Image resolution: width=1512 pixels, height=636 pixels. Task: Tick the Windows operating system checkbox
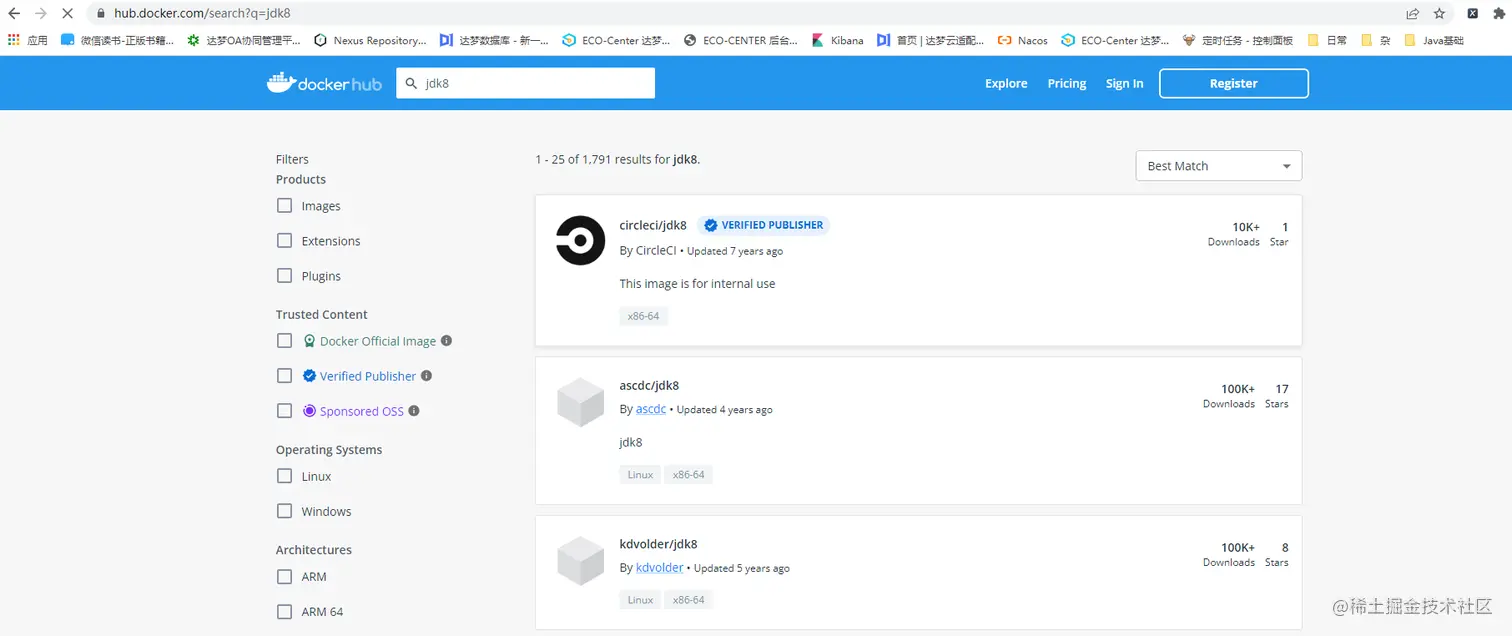[285, 511]
